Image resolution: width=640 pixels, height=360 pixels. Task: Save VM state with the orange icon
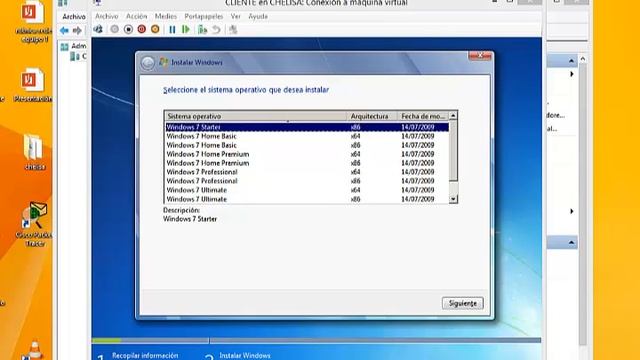(x=155, y=29)
